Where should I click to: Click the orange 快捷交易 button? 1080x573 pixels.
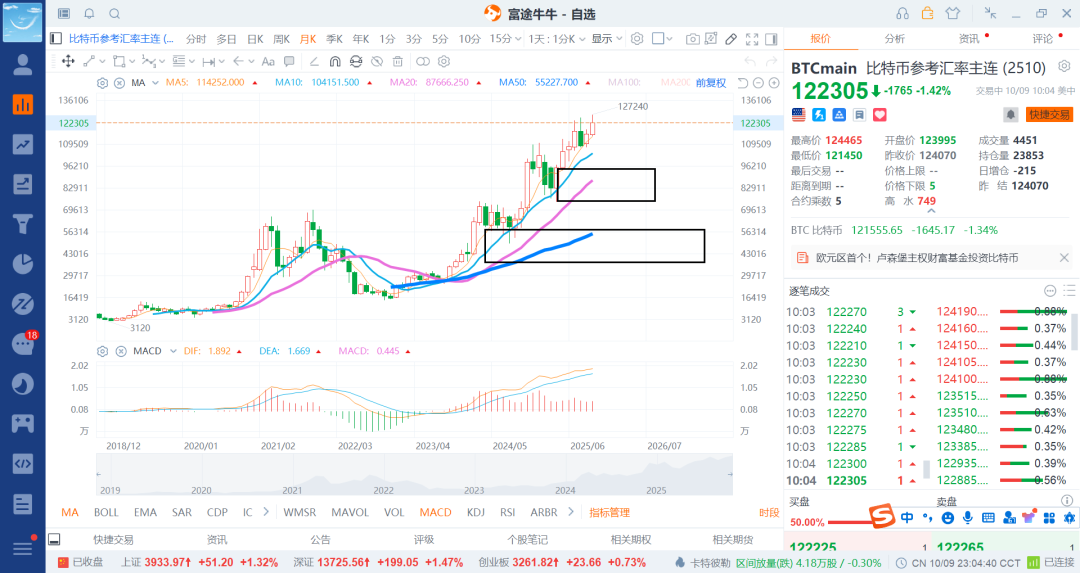(1049, 115)
